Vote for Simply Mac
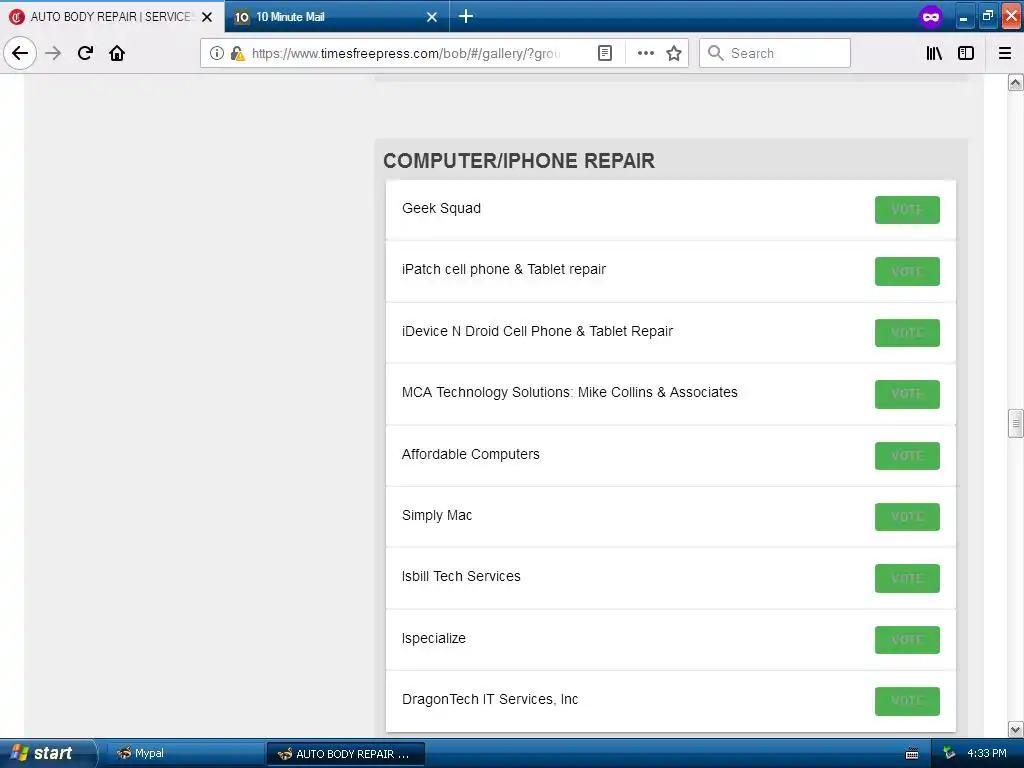Screen dimensions: 1024x768 pyautogui.click(x=907, y=517)
